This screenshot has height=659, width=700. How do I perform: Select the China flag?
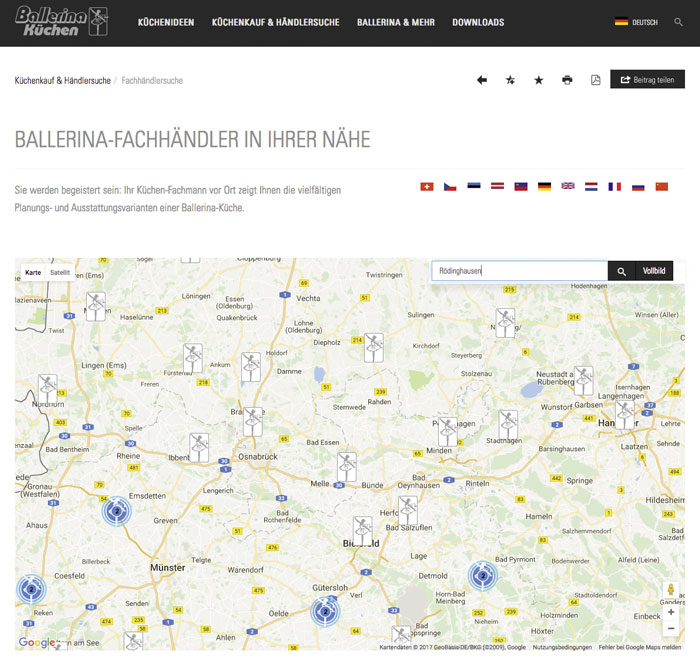click(x=662, y=187)
